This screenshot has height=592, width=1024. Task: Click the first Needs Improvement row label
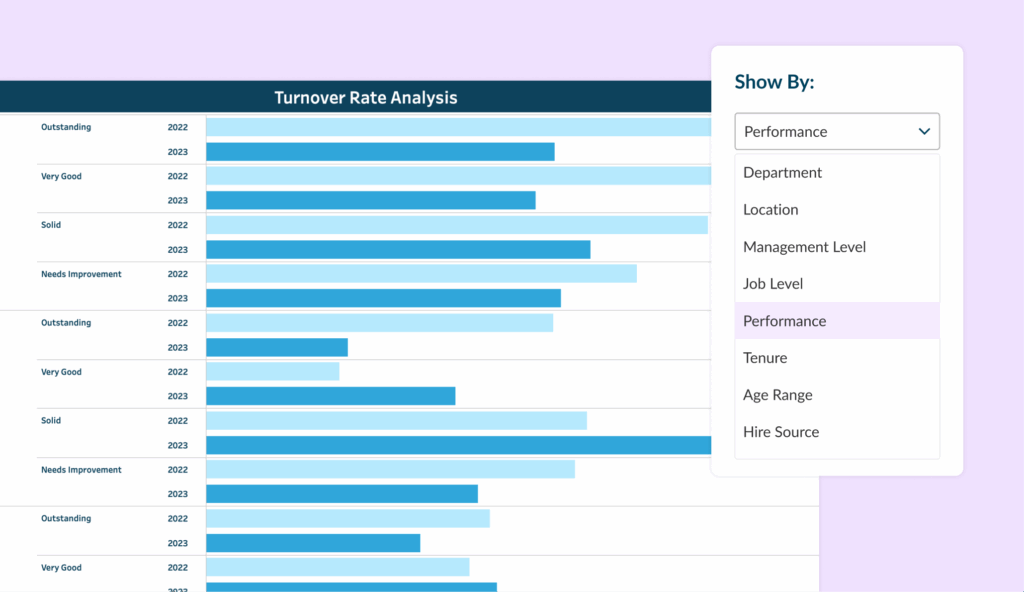tap(81, 274)
